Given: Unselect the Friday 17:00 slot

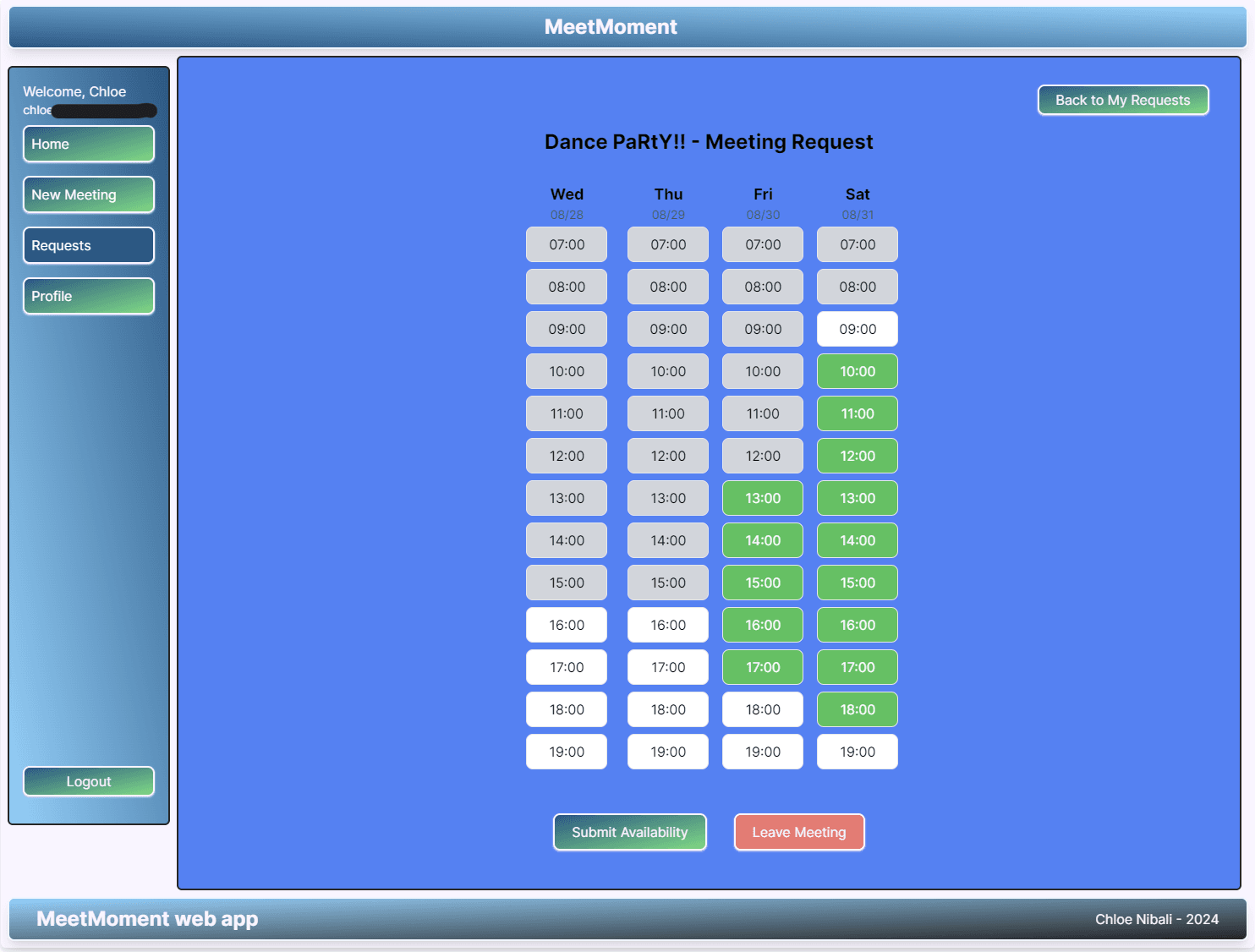Looking at the screenshot, I should [x=762, y=667].
